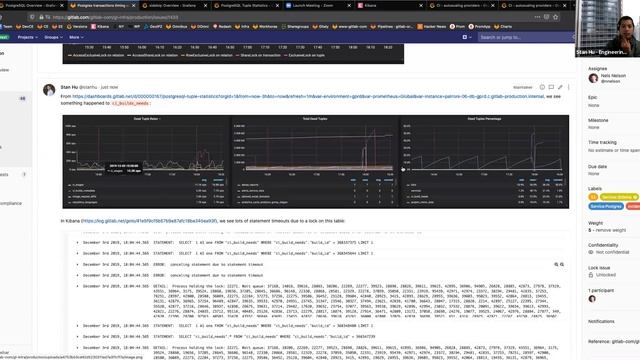This screenshot has height=360, width=640.
Task: Click Stan Hu's Zoom video thumbnail
Action: point(607,29)
